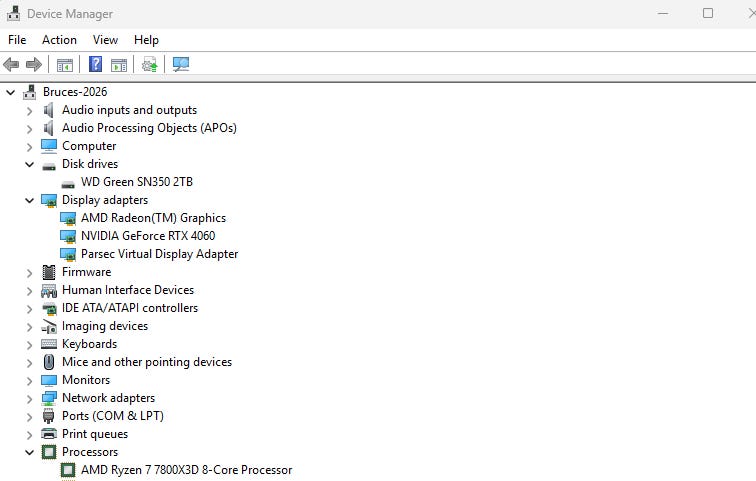This screenshot has width=756, height=481.
Task: Select AMD Radeon(TM) Graphics text
Action: (153, 218)
